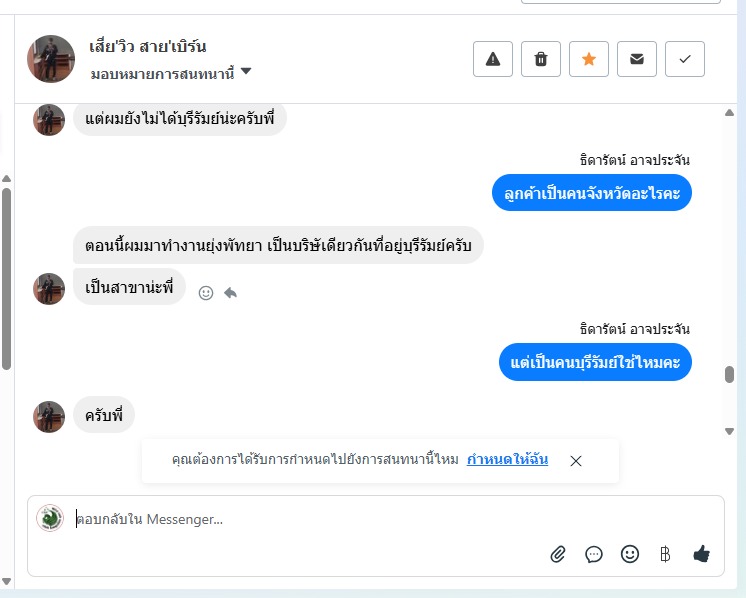Delete conversation using trash icon
The width and height of the screenshot is (746, 598).
(x=541, y=59)
